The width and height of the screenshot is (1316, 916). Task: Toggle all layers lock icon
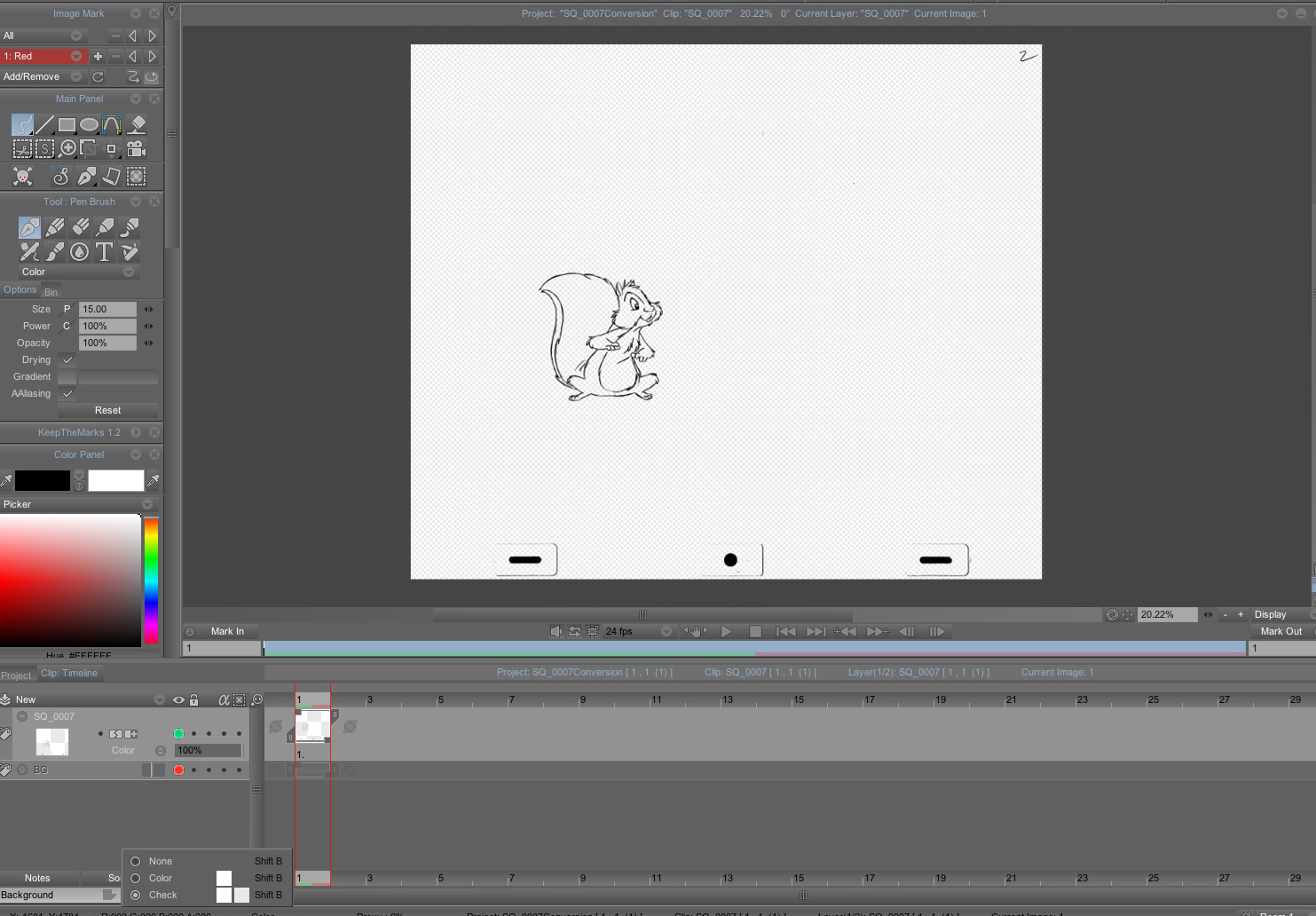pyautogui.click(x=193, y=699)
